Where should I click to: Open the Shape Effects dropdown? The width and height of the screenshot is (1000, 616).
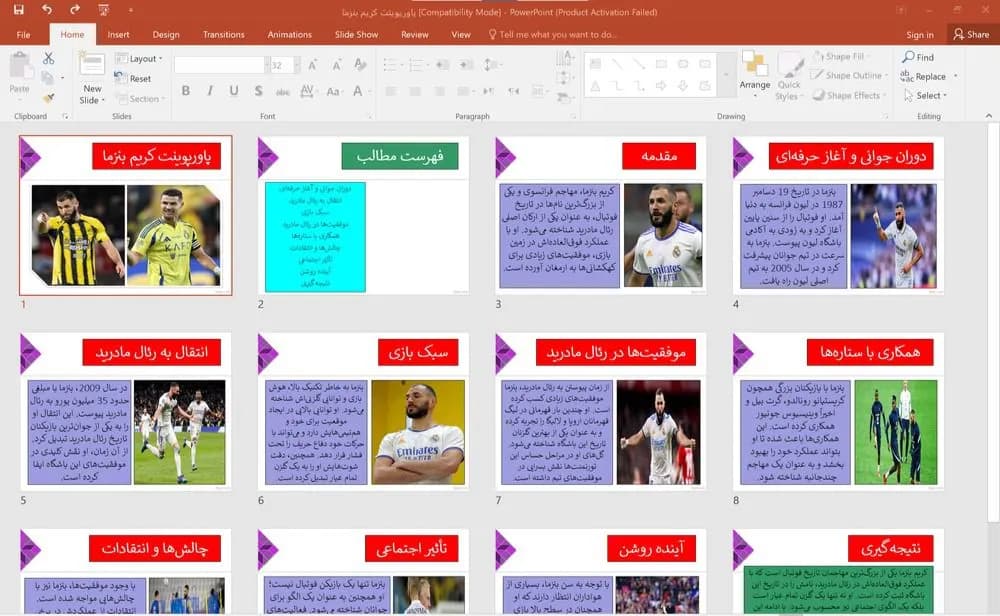(850, 96)
